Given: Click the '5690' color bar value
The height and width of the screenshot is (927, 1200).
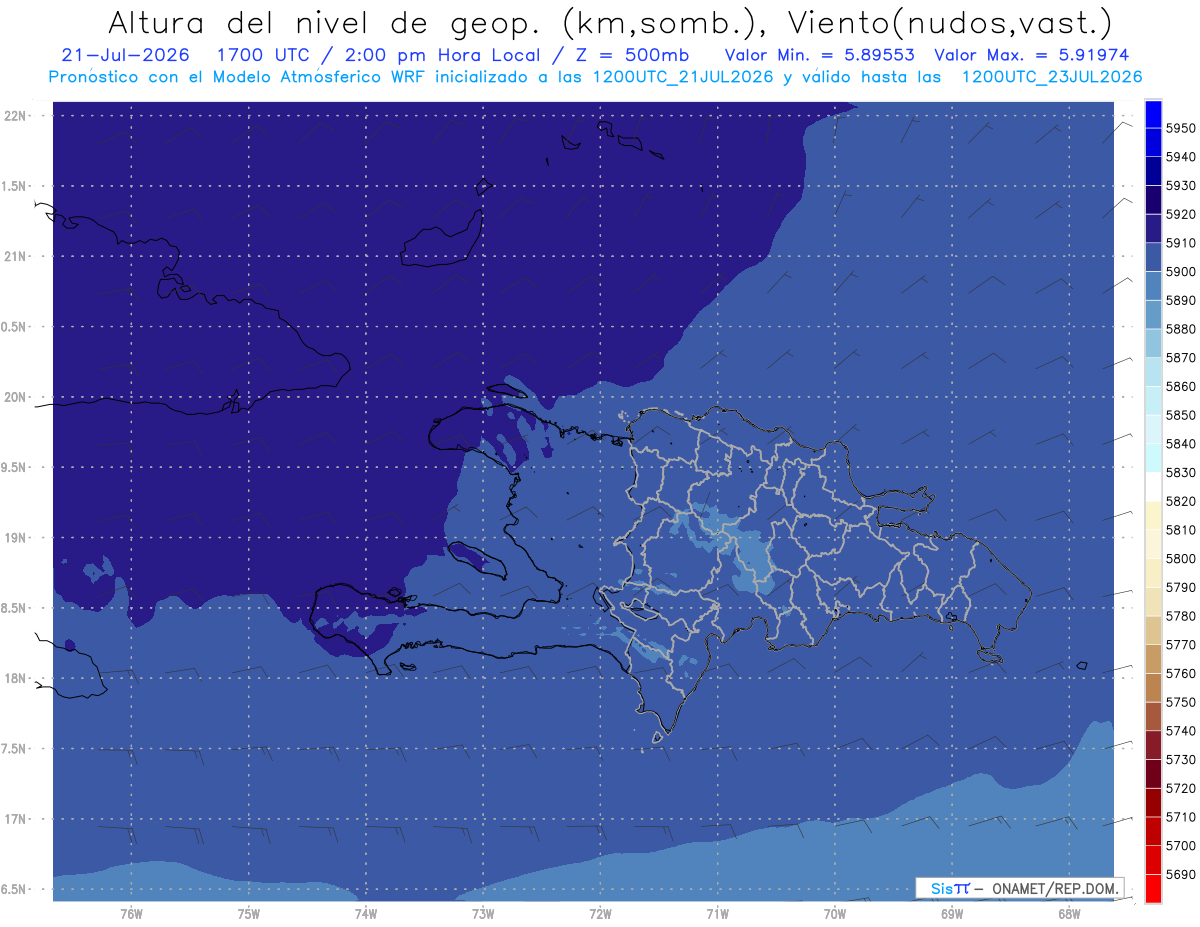Looking at the screenshot, I should pos(1181,874).
